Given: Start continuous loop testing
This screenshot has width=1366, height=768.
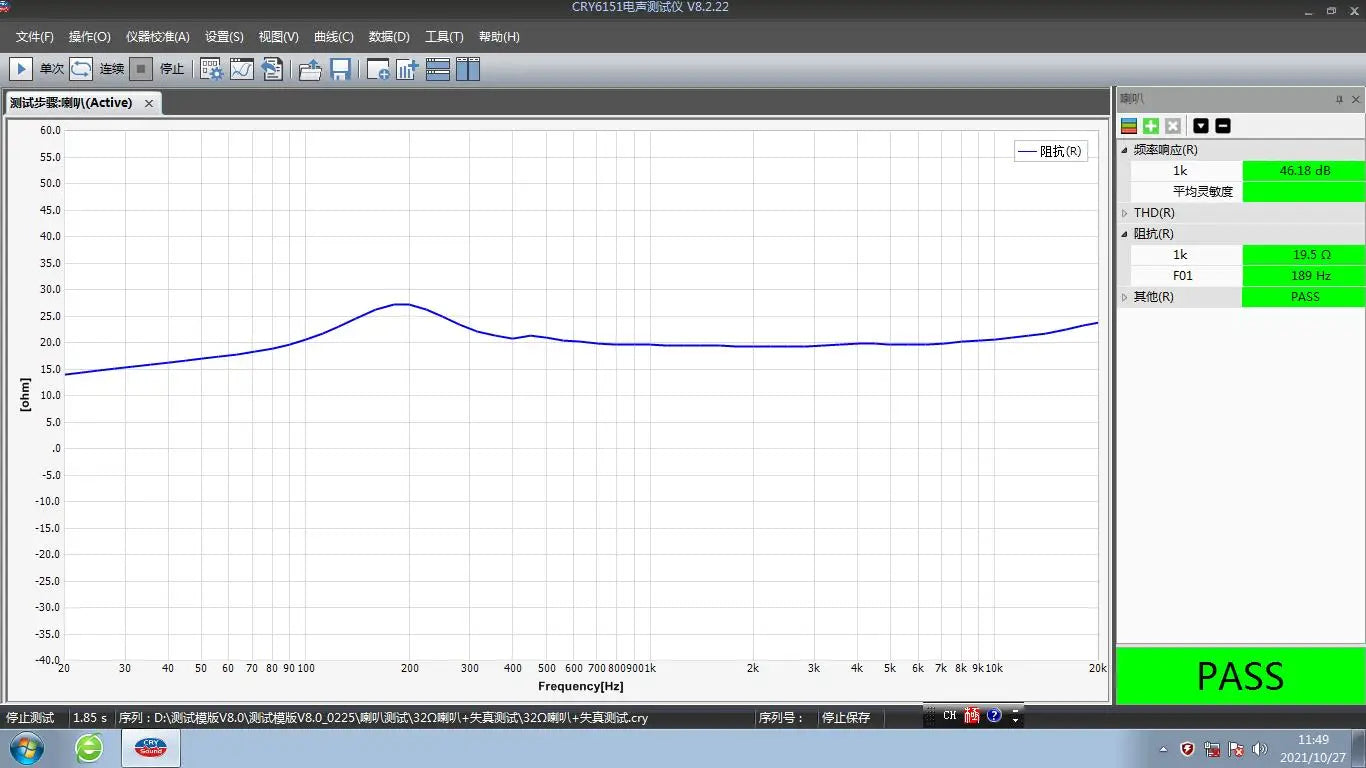Looking at the screenshot, I should (81, 69).
